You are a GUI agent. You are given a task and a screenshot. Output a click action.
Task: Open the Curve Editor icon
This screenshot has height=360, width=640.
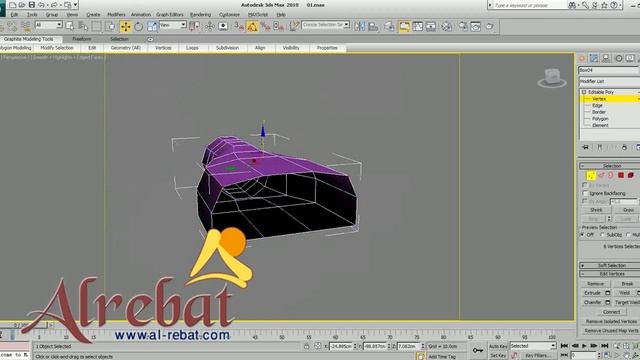tap(418, 27)
